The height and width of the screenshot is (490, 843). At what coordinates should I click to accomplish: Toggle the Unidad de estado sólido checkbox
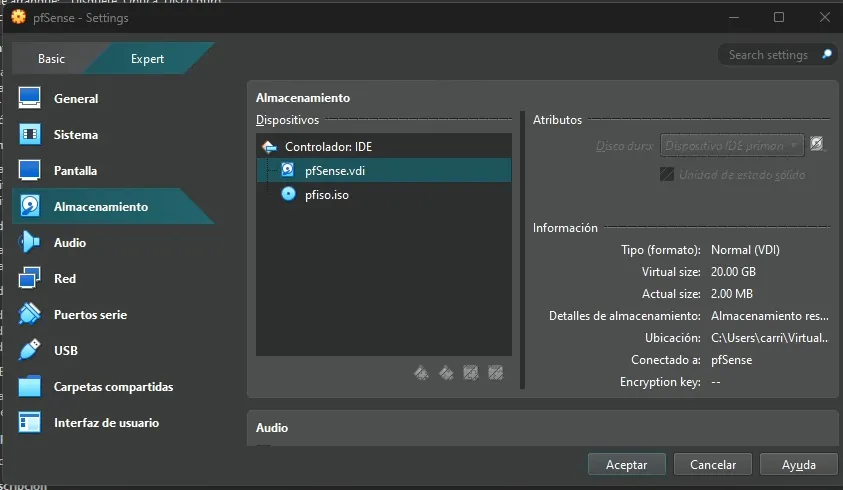click(667, 174)
